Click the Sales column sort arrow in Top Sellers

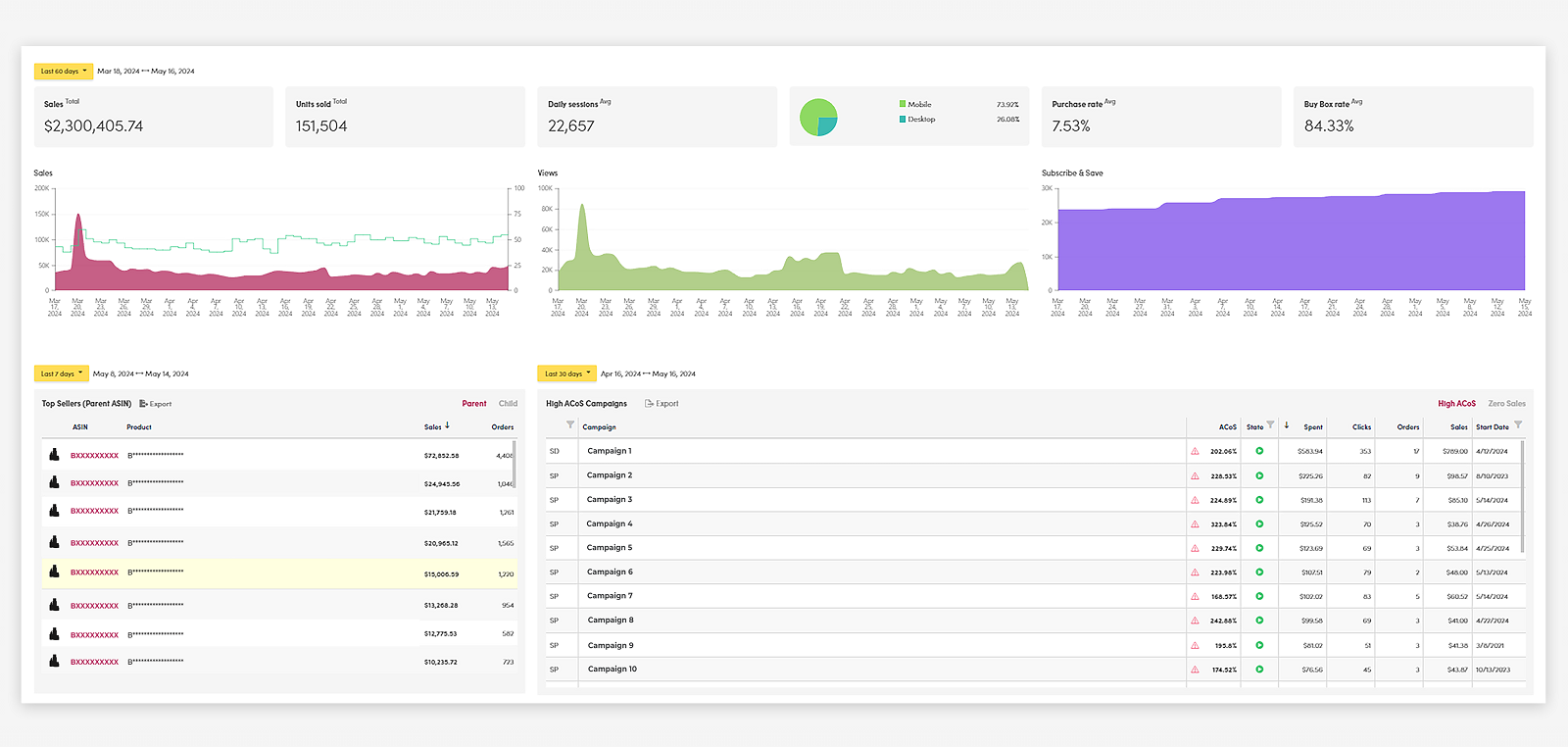click(448, 425)
